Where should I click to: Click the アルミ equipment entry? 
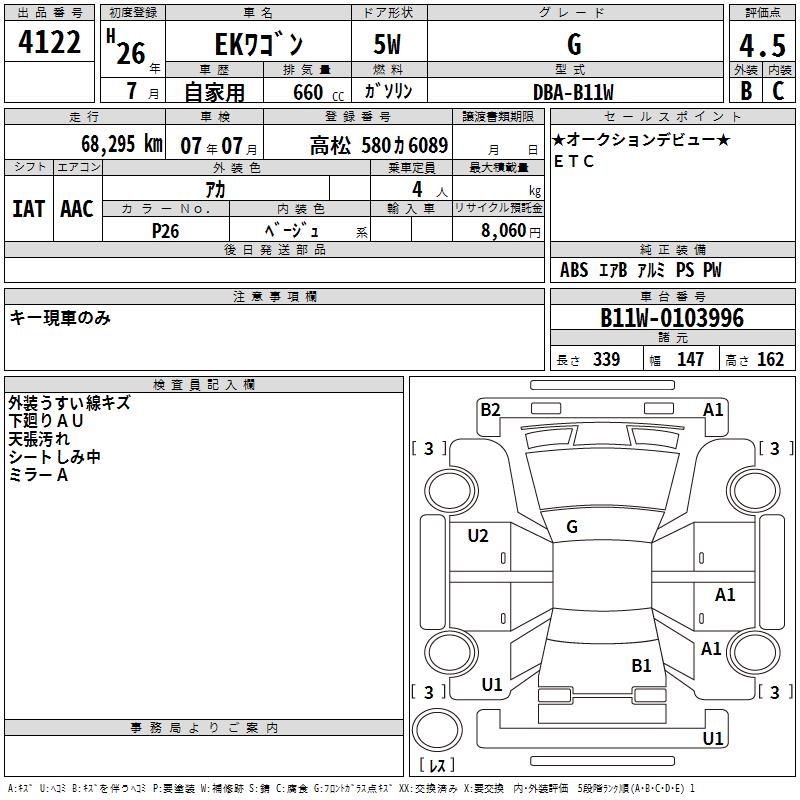651,269
